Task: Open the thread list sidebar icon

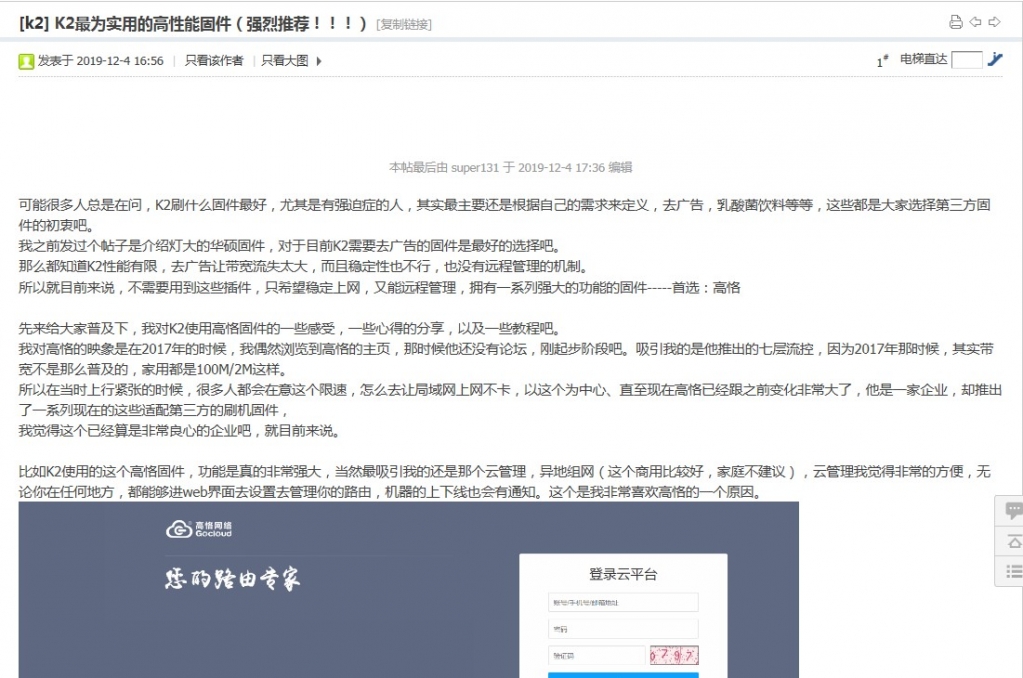Action: [x=1012, y=571]
